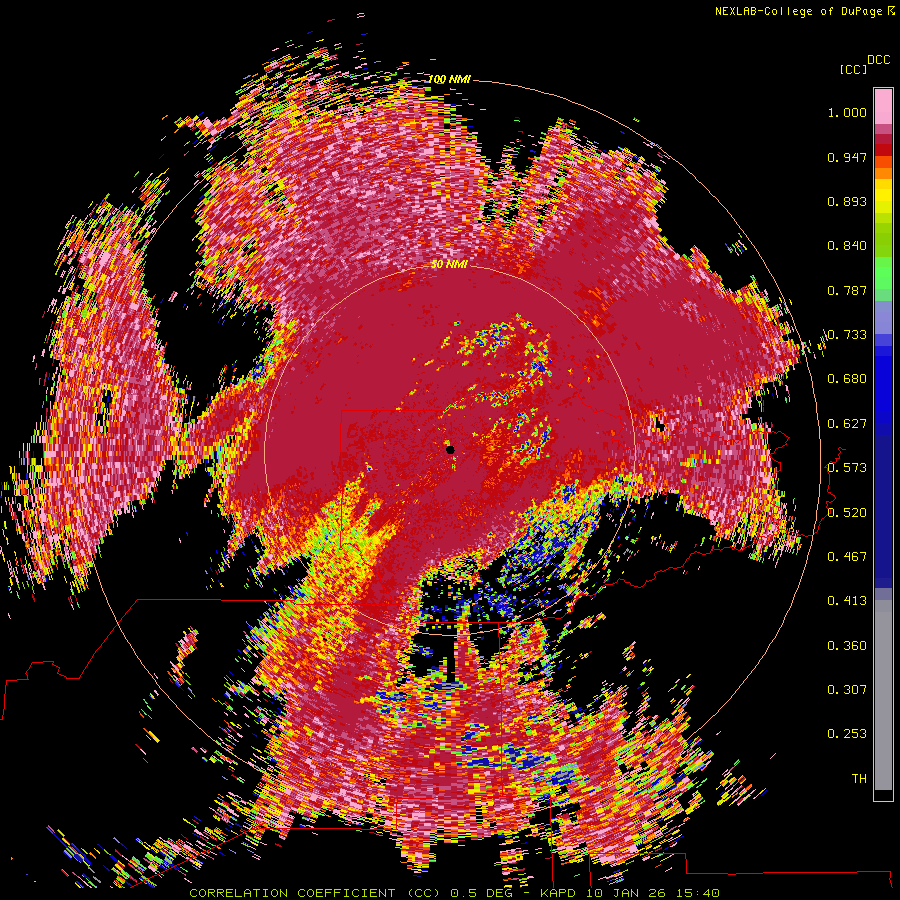The image size is (900, 900).
Task: Click the 0.680 legend value
Action: coord(847,379)
